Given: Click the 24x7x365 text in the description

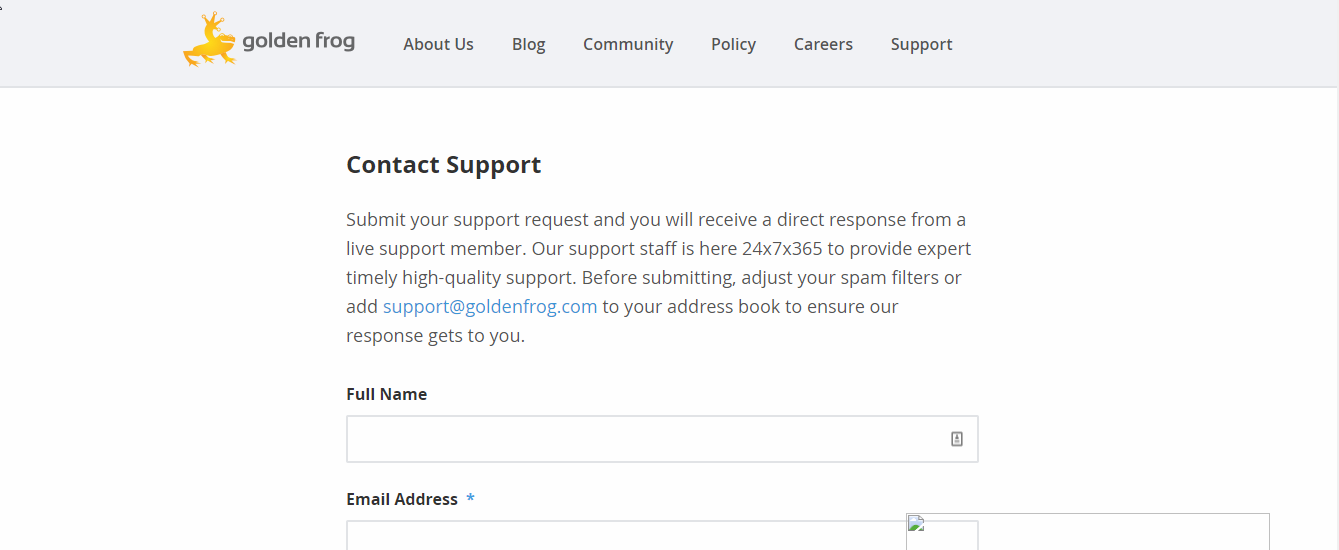Looking at the screenshot, I should point(782,248).
